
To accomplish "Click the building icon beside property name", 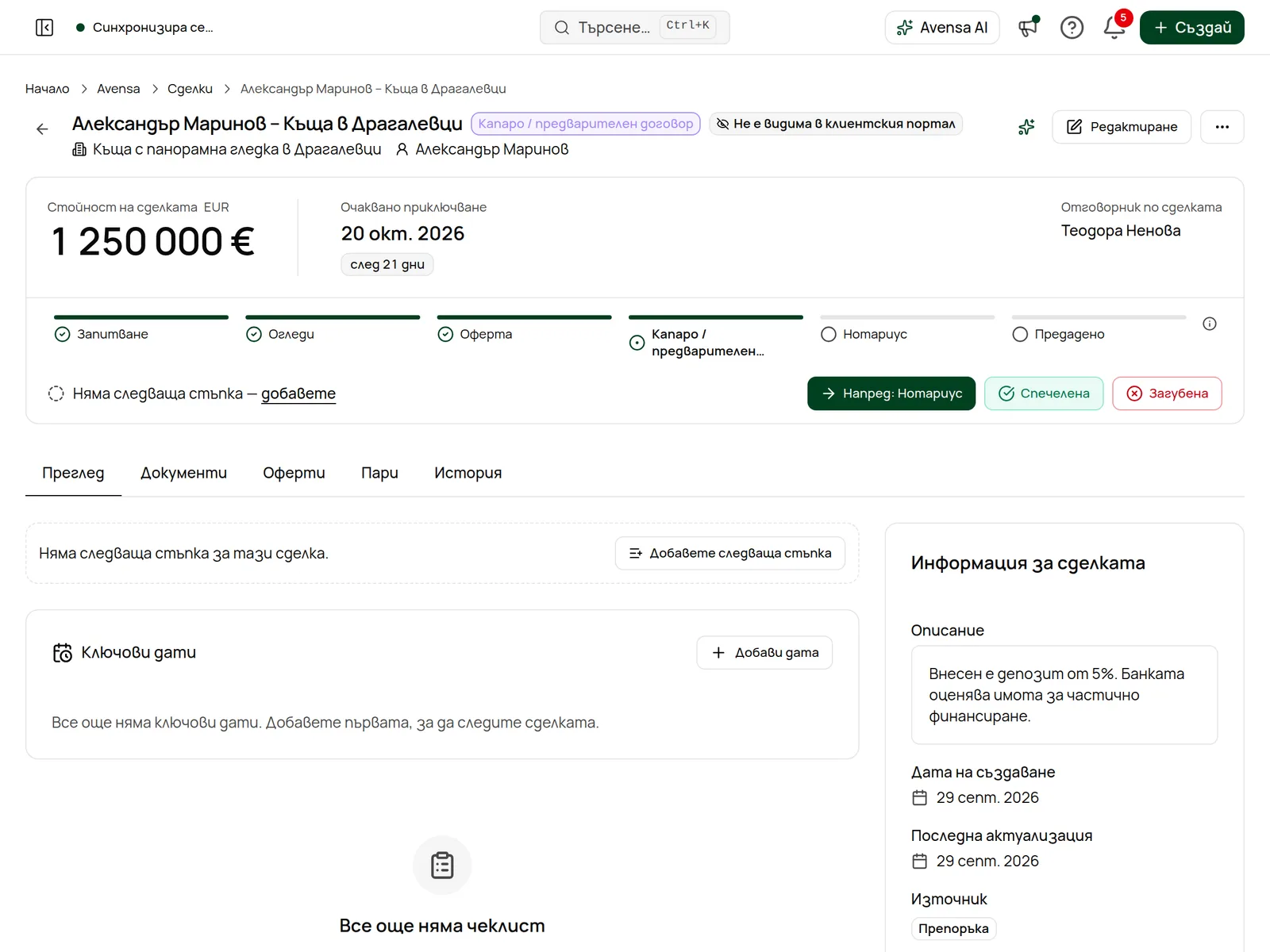I will click(x=79, y=149).
